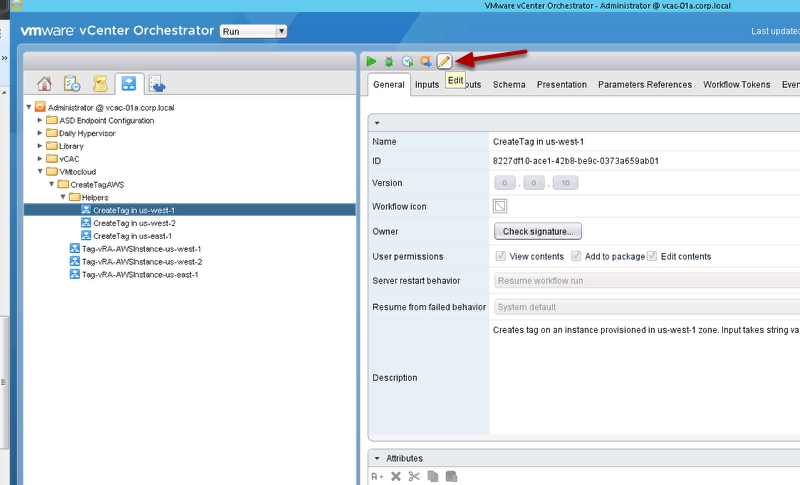The image size is (800, 485).
Task: Click the add attribute icon
Action: click(x=377, y=476)
